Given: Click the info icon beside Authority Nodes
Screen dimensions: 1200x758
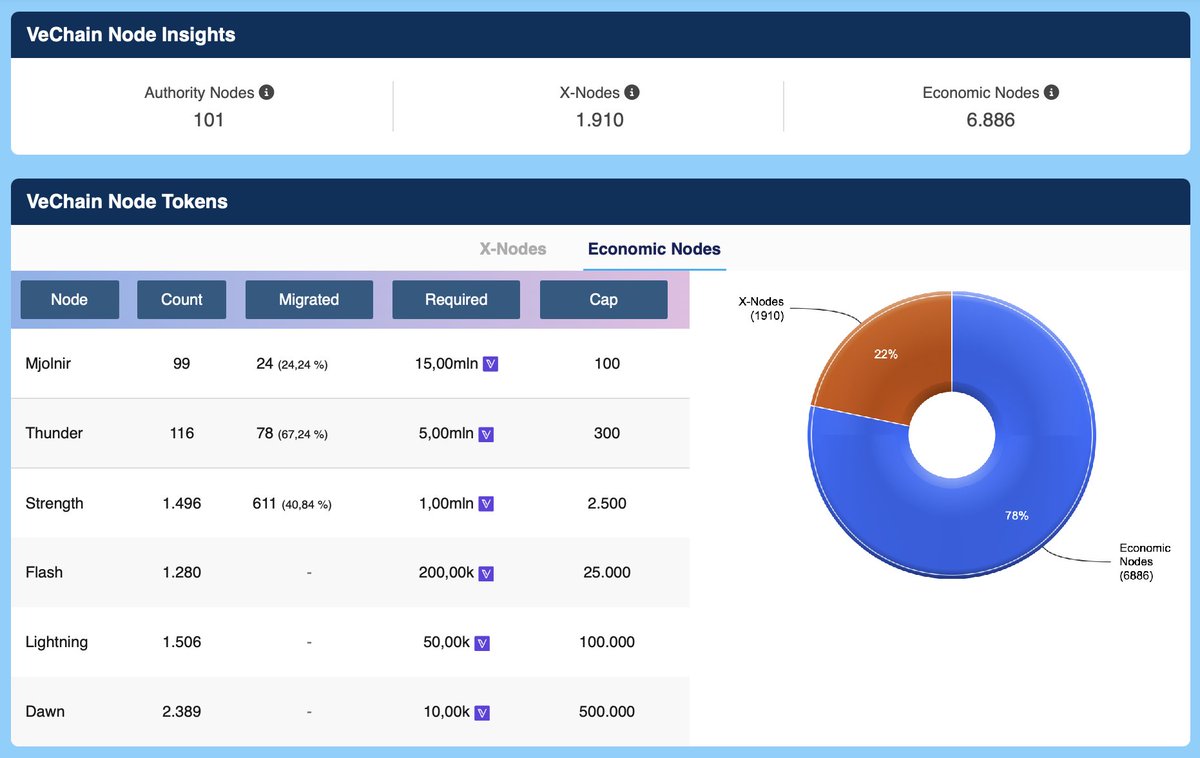Looking at the screenshot, I should click(266, 92).
